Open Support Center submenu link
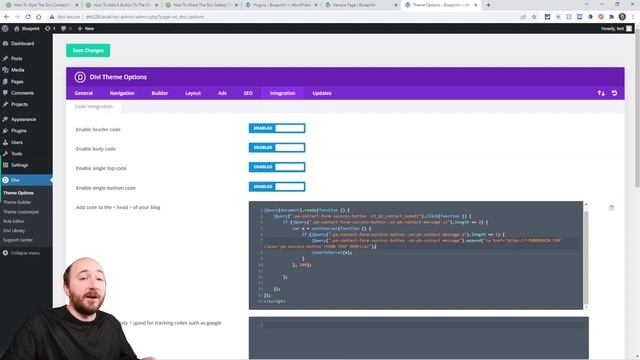Image resolution: width=640 pixels, height=360 pixels. (18, 240)
